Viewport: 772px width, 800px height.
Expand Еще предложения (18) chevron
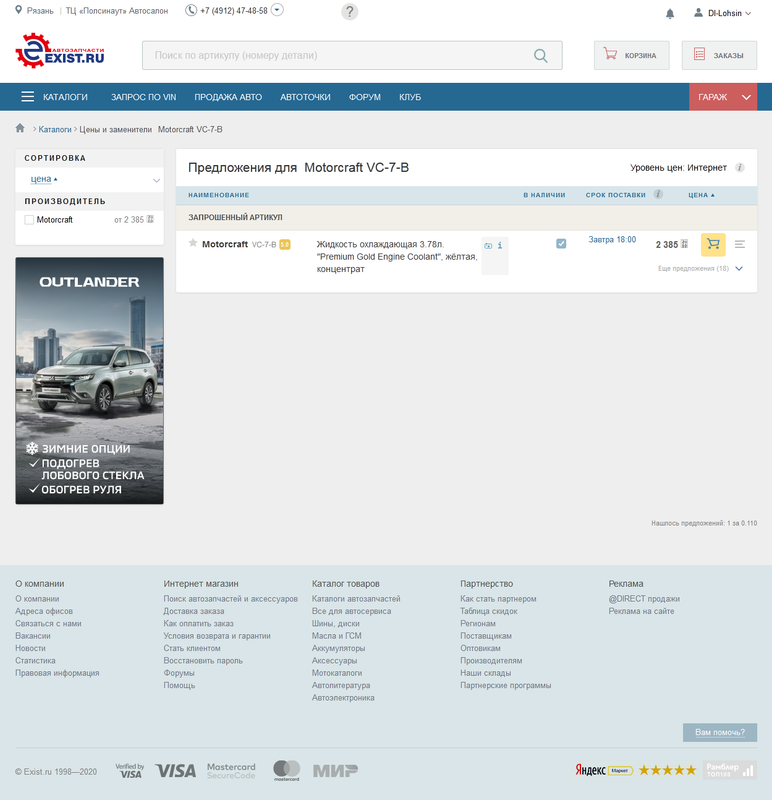[739, 268]
